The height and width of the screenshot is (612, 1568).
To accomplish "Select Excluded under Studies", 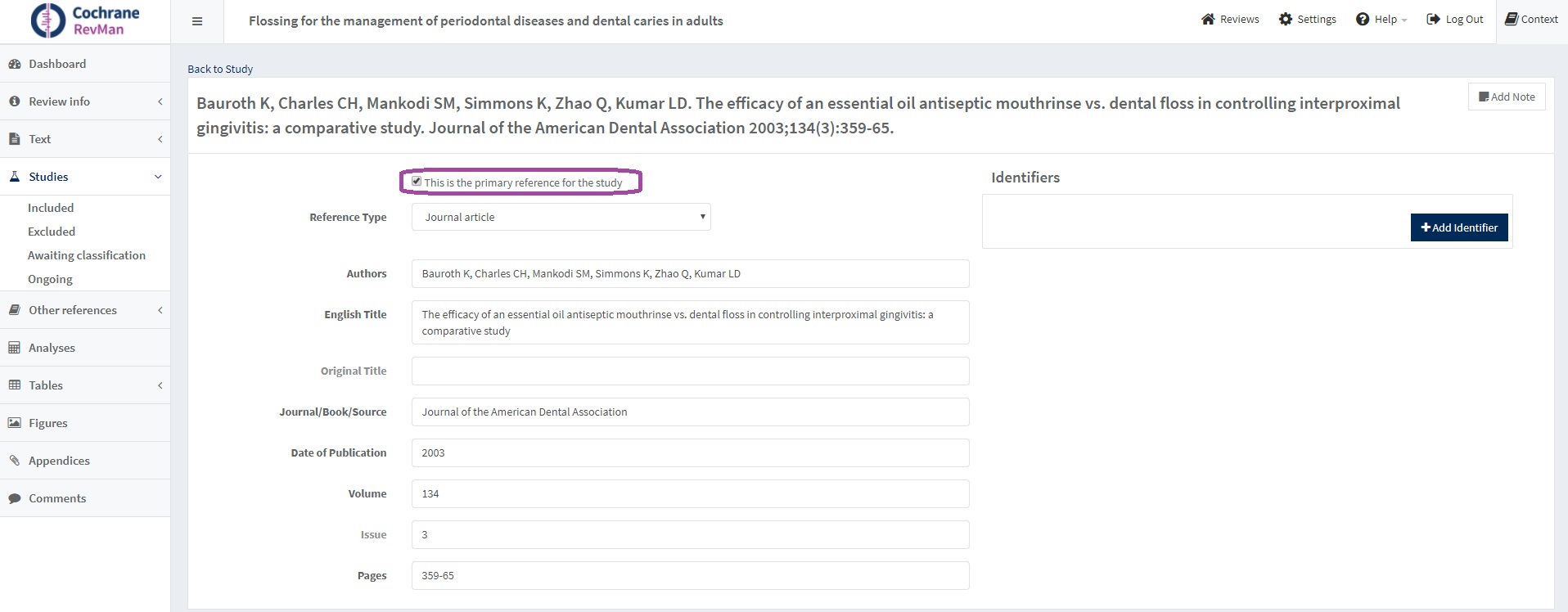I will point(52,232).
